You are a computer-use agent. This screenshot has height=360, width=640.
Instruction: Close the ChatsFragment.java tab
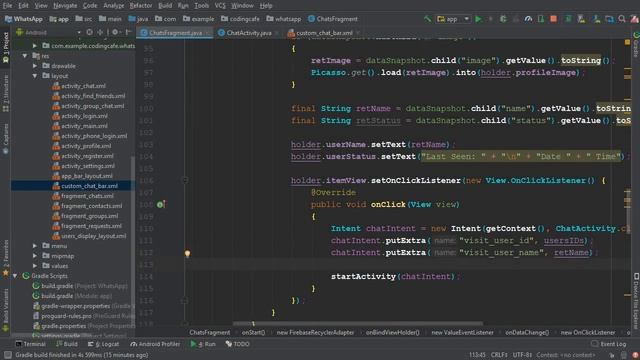(208, 33)
